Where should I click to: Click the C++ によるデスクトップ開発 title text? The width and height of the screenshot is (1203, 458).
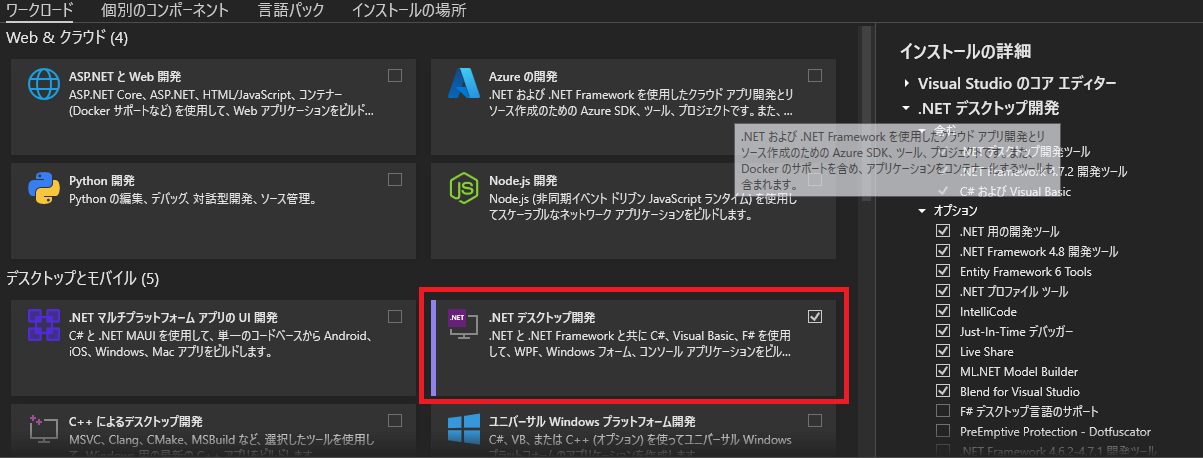point(136,421)
